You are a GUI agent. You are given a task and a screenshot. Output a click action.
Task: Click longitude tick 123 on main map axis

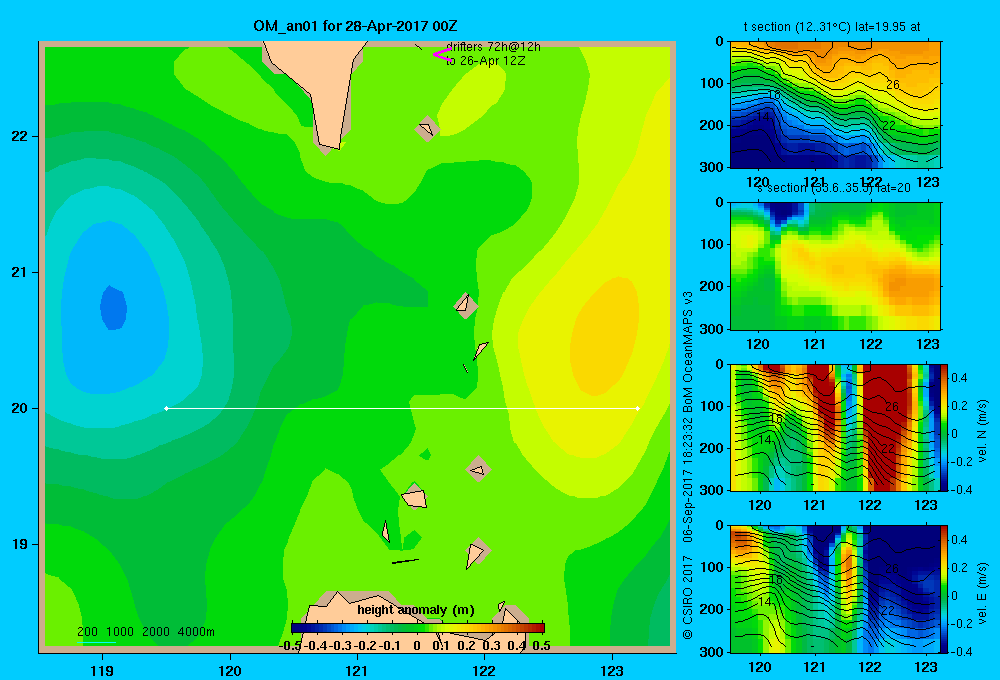612,670
